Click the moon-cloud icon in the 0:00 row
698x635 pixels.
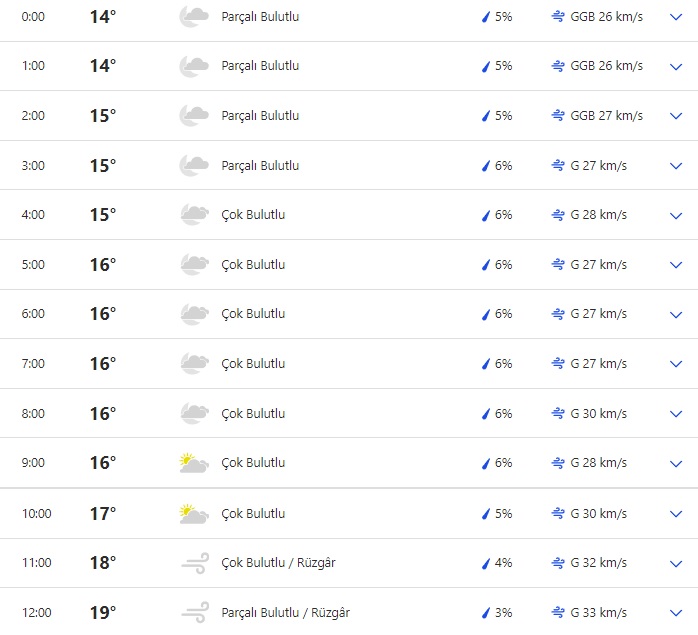pos(193,17)
